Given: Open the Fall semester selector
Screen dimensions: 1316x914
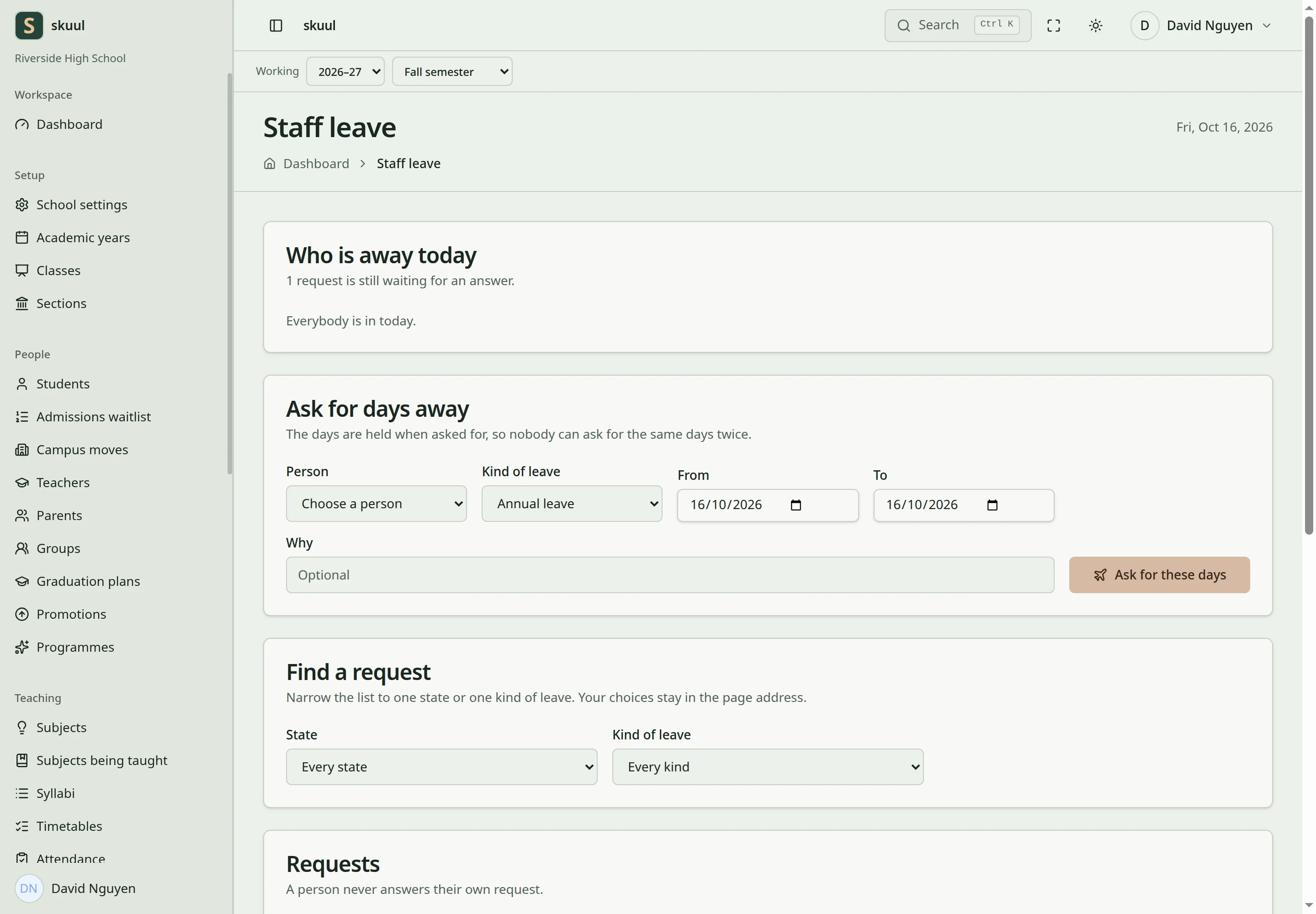Looking at the screenshot, I should point(452,72).
